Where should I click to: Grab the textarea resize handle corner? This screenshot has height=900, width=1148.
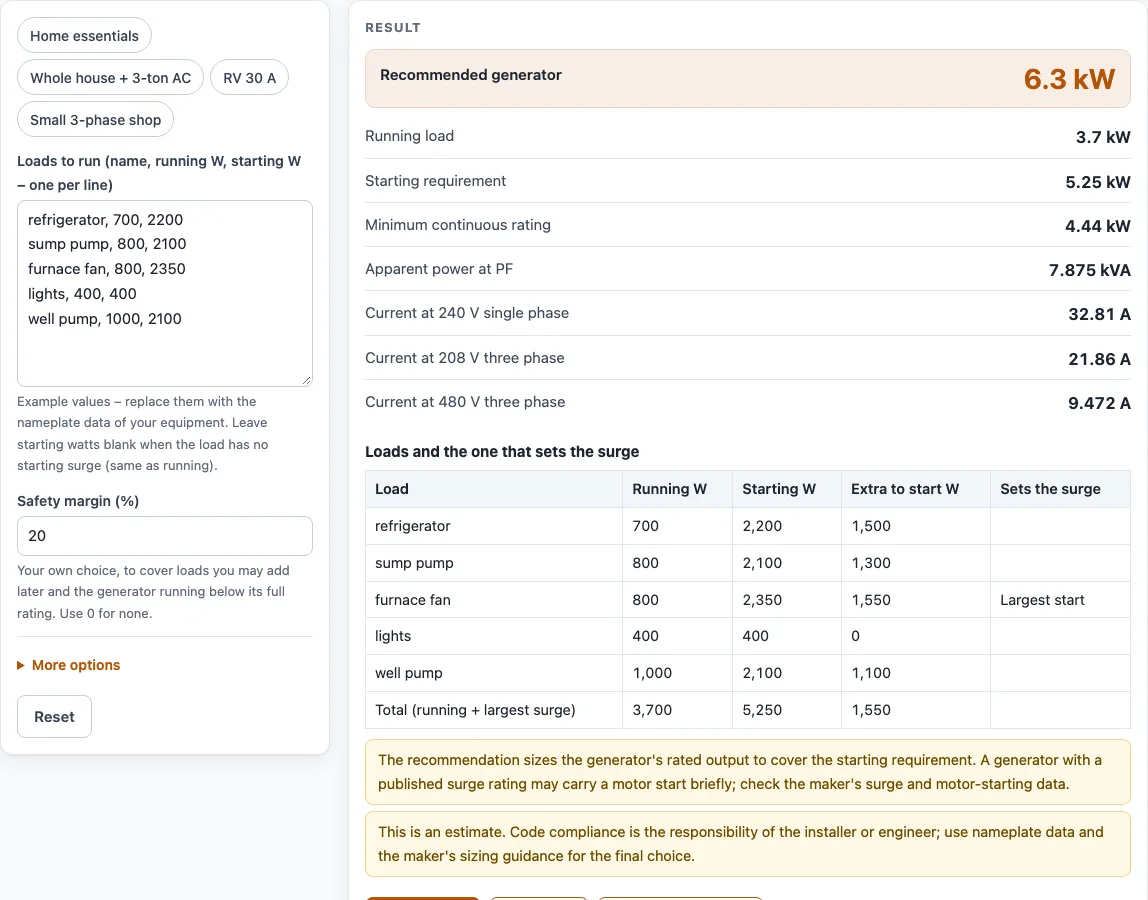(306, 379)
